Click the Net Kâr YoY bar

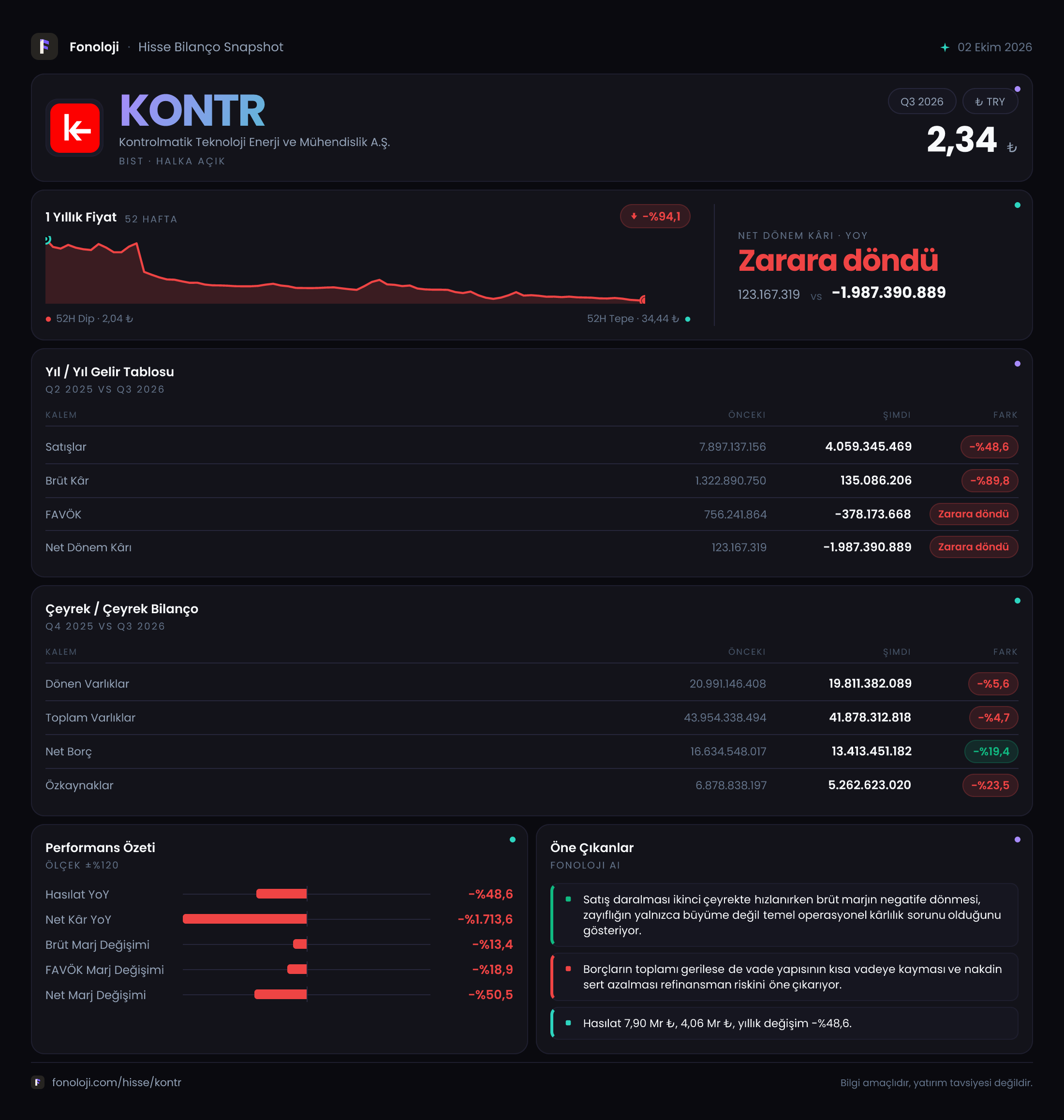(x=244, y=919)
